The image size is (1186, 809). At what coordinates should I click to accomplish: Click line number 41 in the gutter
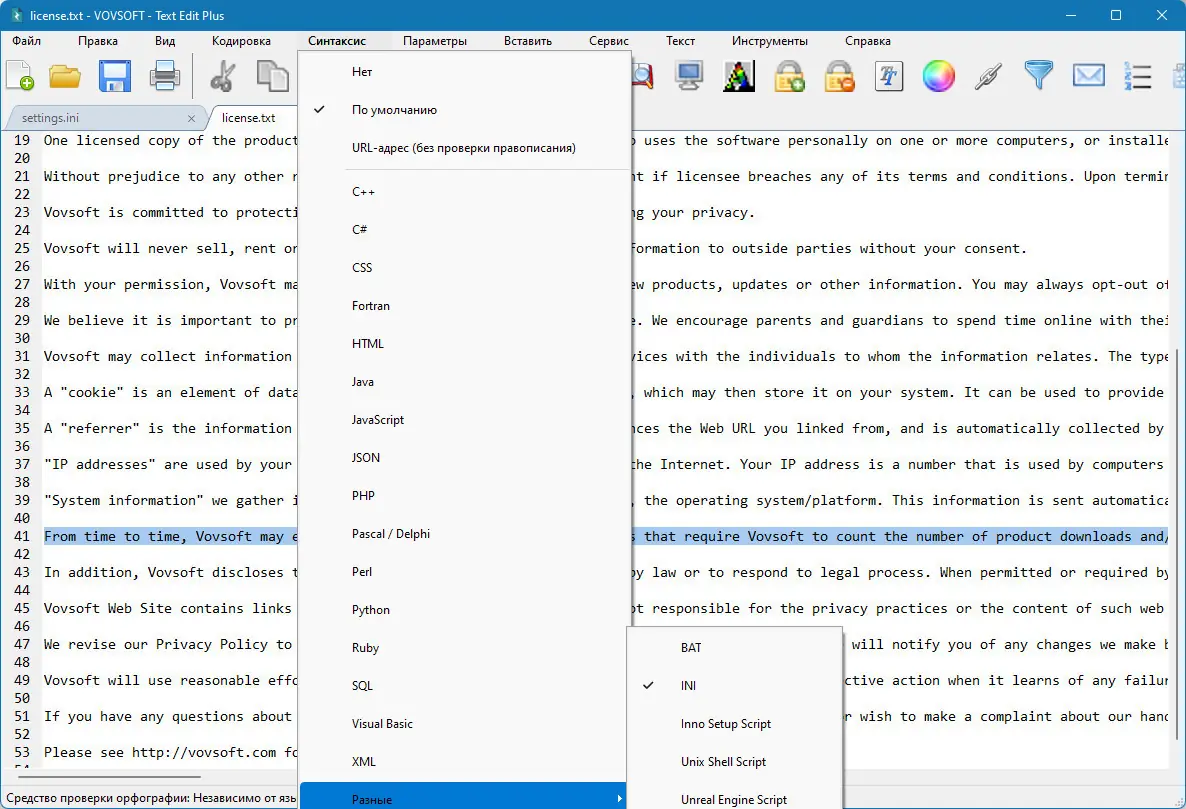(22, 537)
